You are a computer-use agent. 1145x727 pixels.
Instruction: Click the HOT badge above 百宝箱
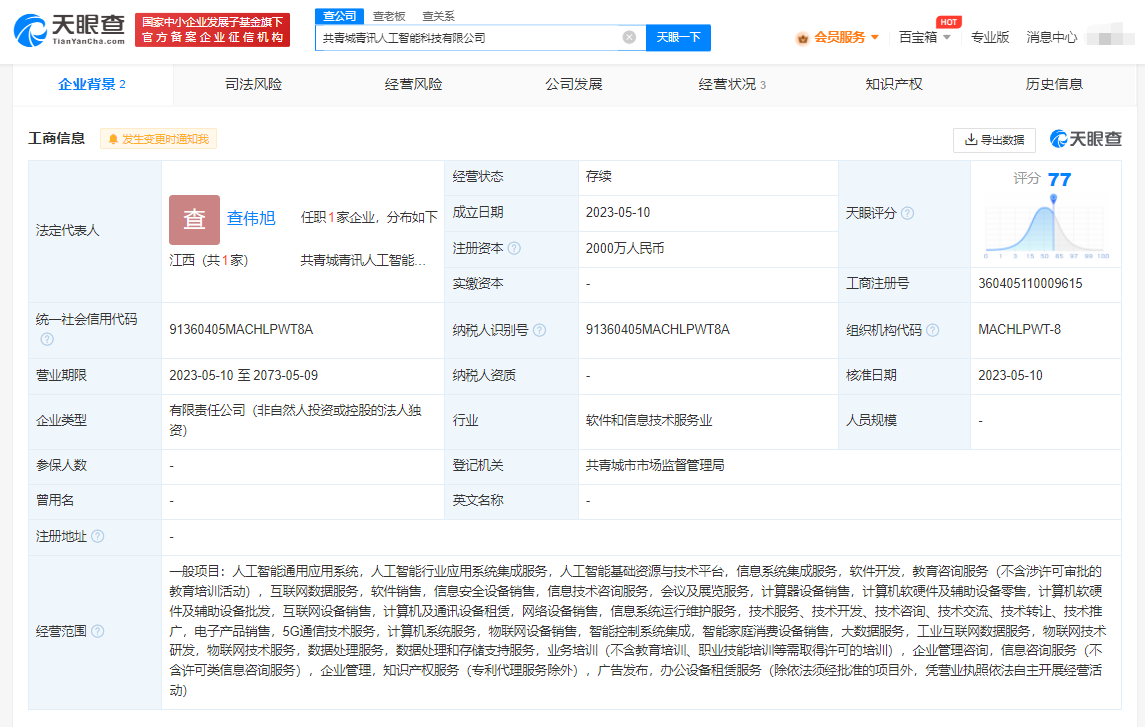pyautogui.click(x=948, y=22)
